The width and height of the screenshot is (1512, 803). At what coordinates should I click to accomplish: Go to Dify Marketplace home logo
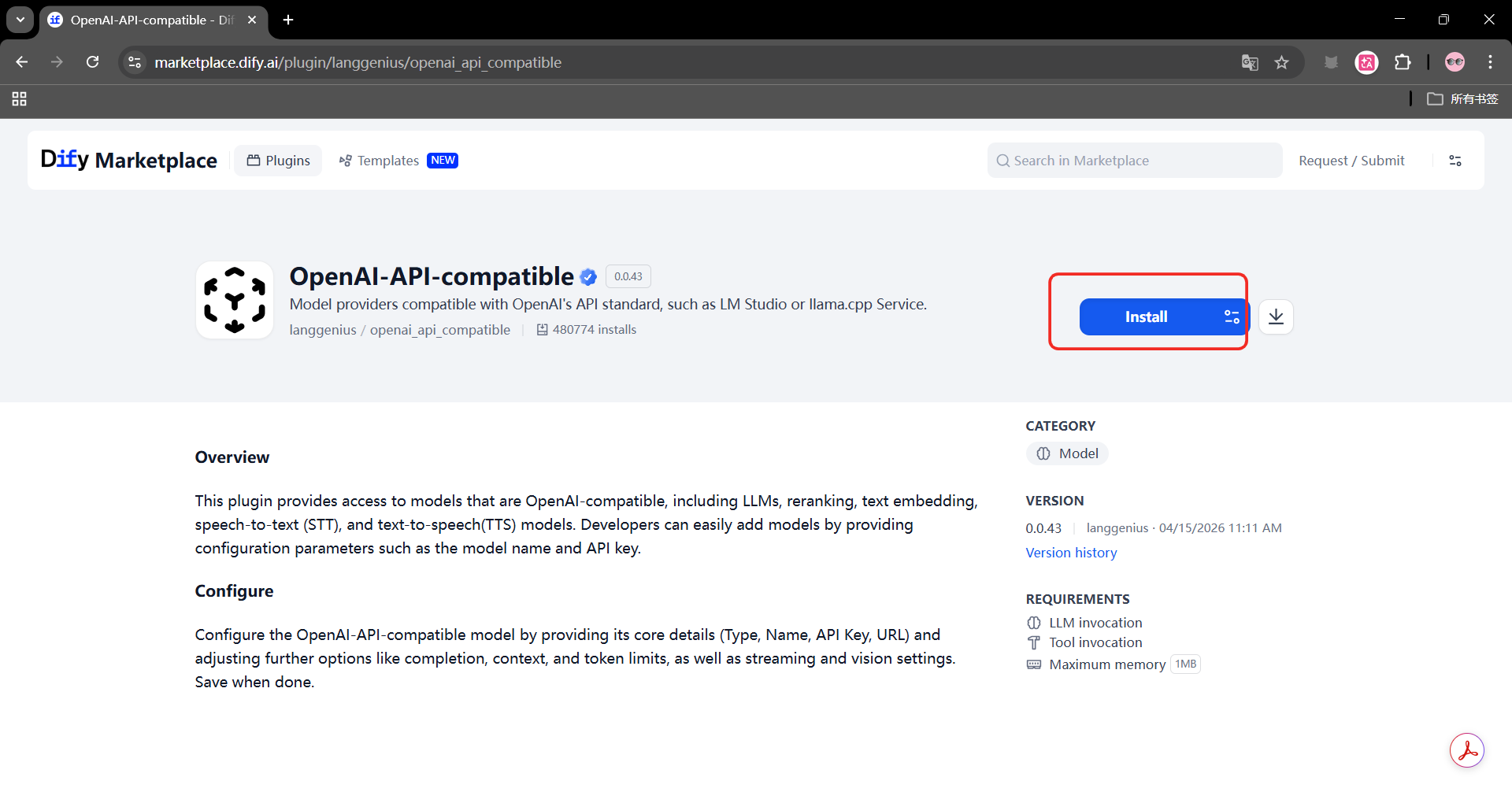(129, 160)
